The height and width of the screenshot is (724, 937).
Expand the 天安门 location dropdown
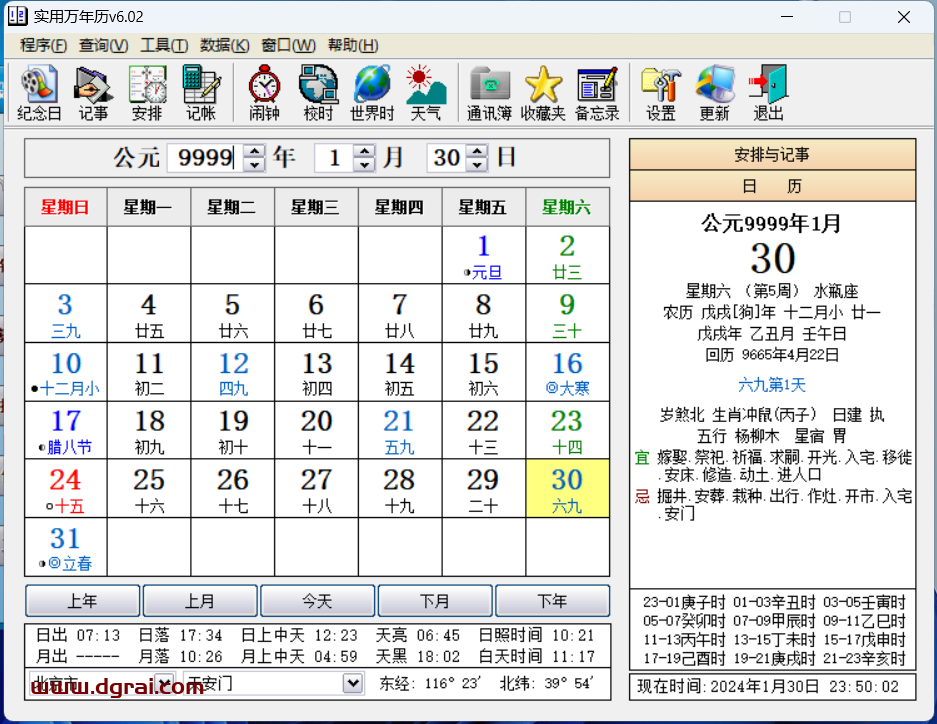coord(352,683)
